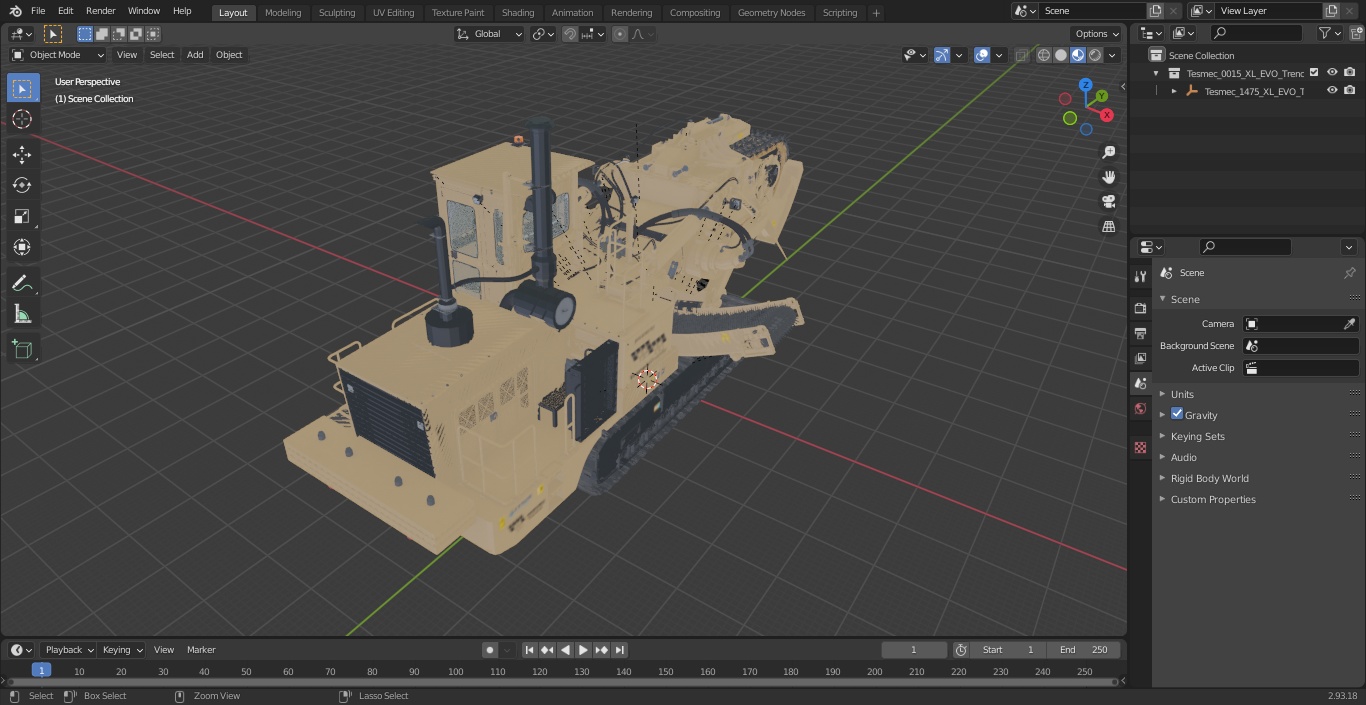Screen dimensions: 1366x705
Task: Expand the Rigid Body World panel
Action: coord(1209,478)
